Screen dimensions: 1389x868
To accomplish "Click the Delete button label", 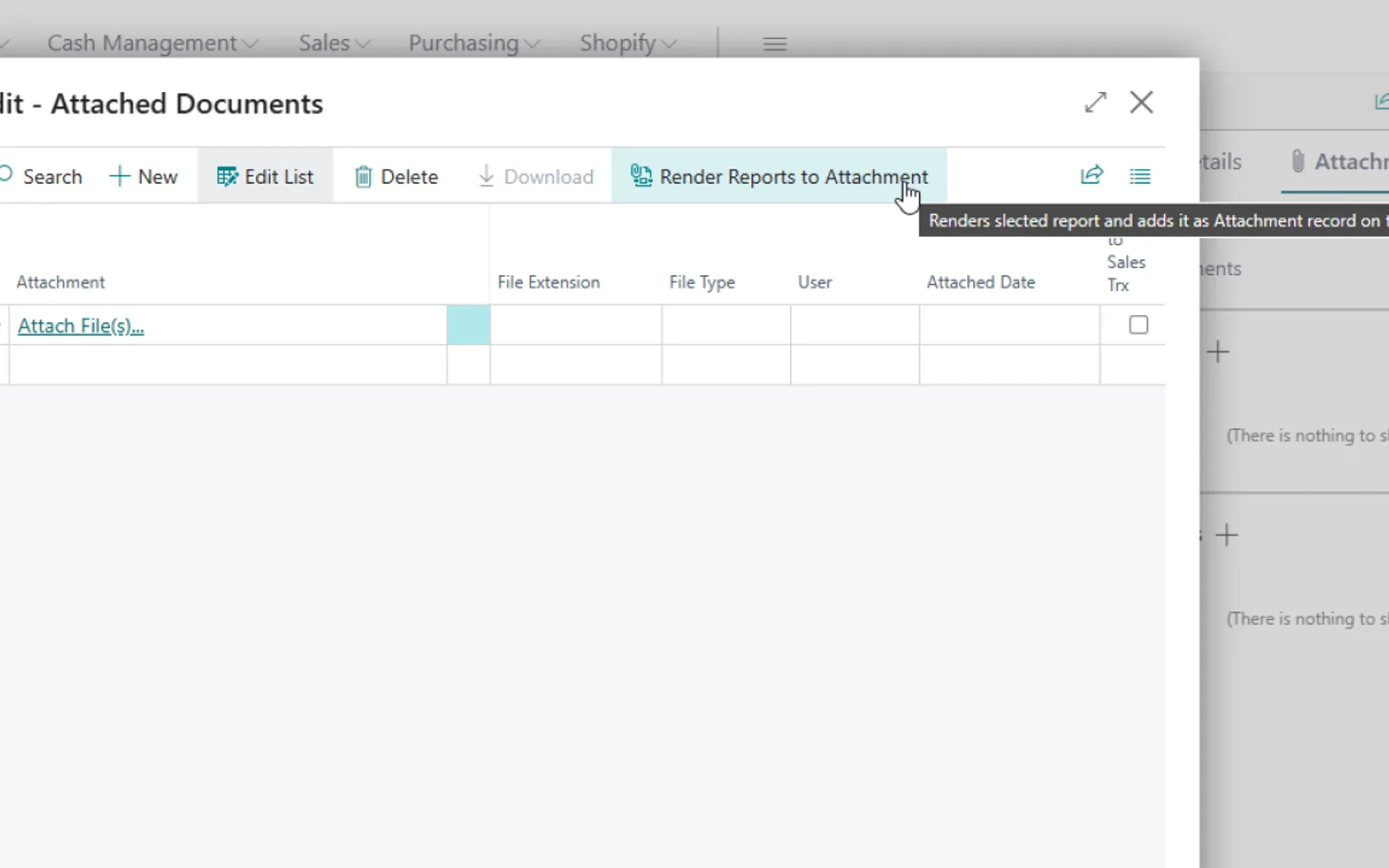I will pos(409,176).
